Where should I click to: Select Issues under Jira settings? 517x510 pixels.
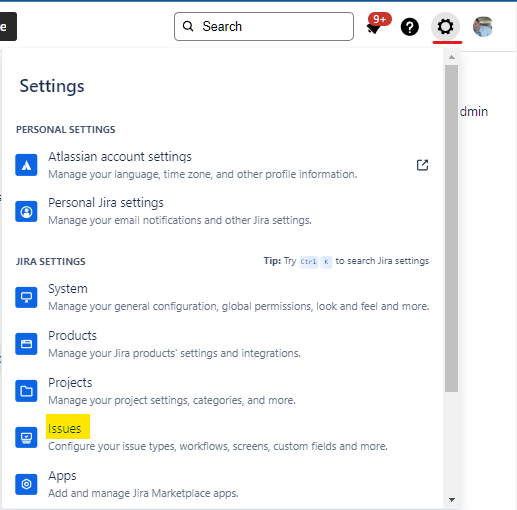tap(65, 429)
